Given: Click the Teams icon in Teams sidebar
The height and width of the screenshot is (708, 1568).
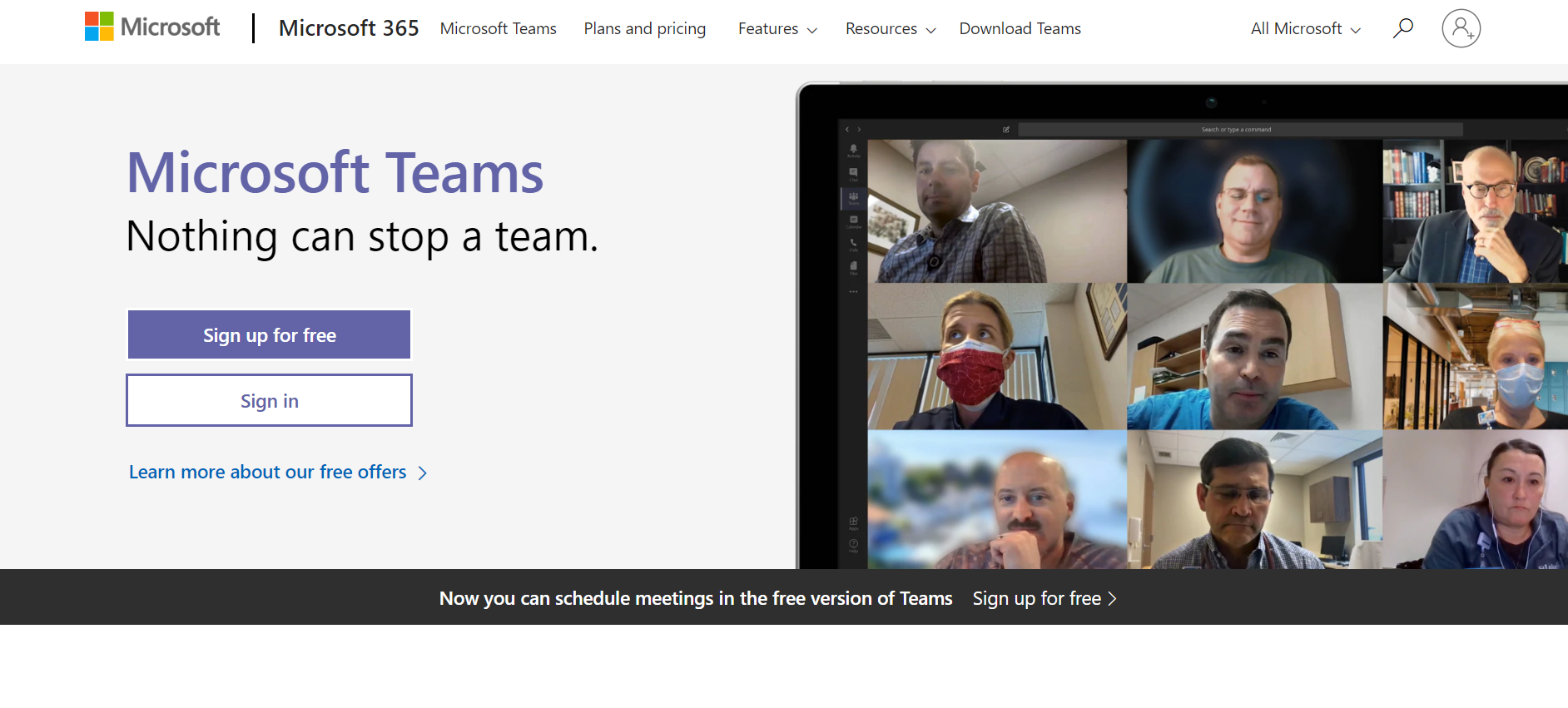Looking at the screenshot, I should (853, 198).
